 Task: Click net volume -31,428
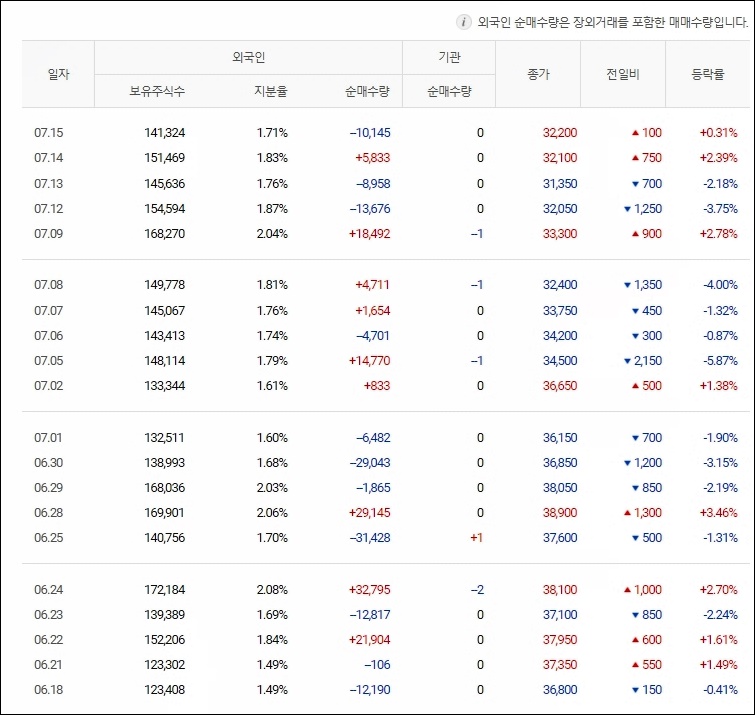370,538
